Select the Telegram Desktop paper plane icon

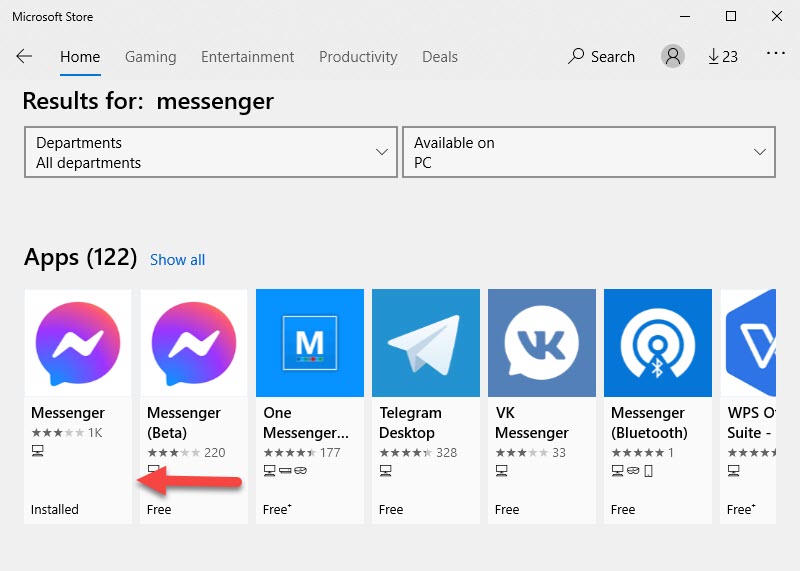click(426, 343)
